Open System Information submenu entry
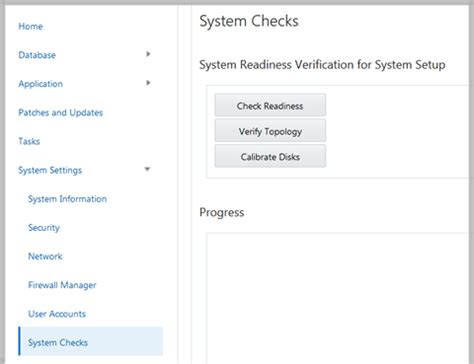This screenshot has height=364, width=474. click(x=67, y=199)
